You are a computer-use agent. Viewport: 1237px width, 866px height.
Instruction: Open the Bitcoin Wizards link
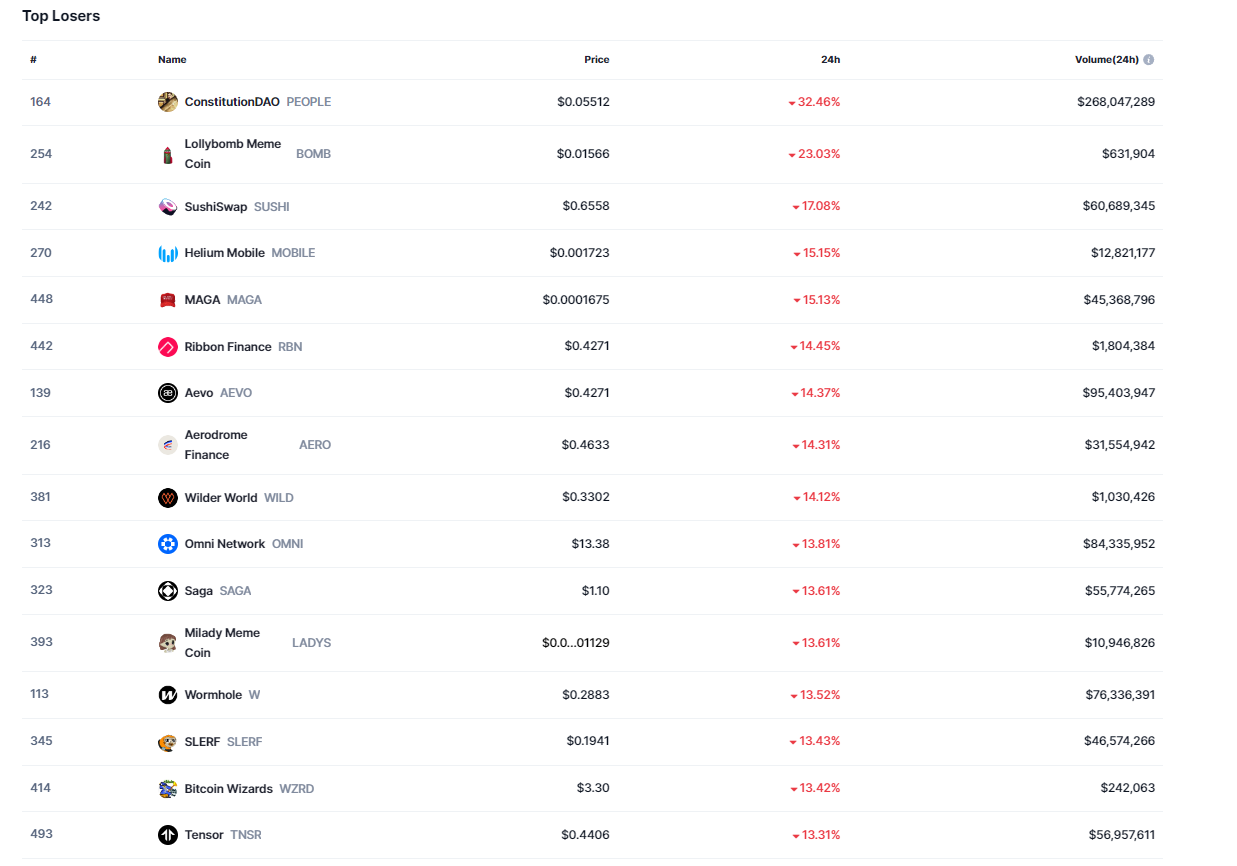(228, 789)
